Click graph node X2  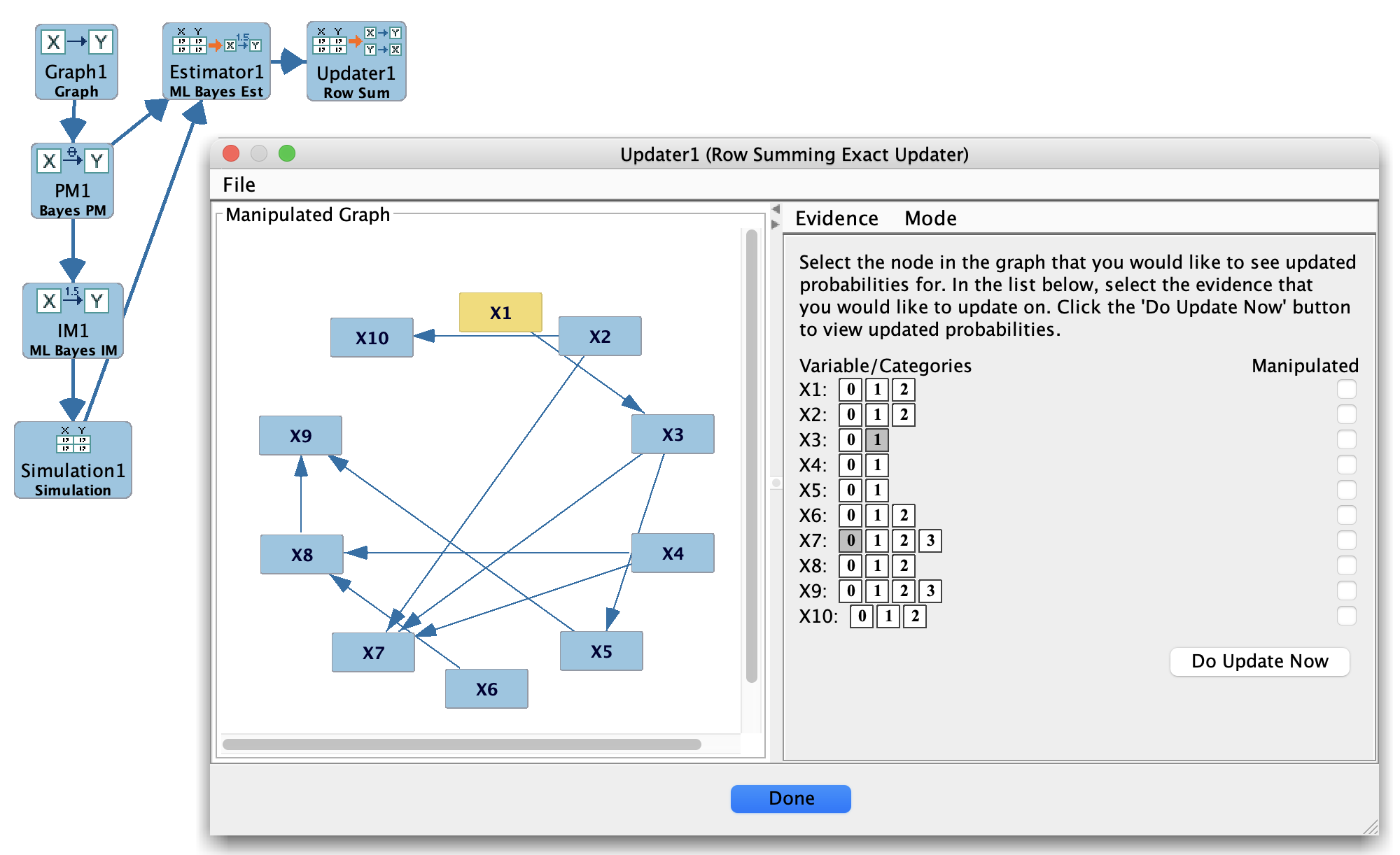[x=600, y=337]
